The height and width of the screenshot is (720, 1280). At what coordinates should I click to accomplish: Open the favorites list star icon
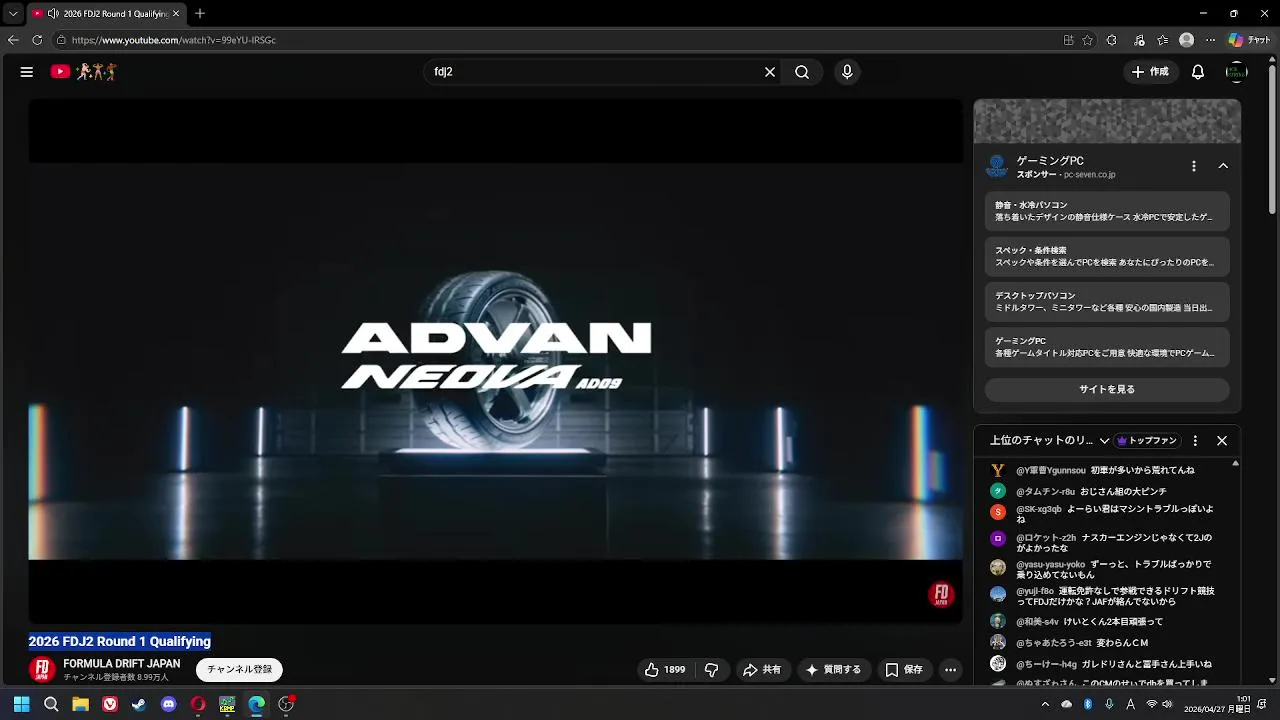(1162, 40)
